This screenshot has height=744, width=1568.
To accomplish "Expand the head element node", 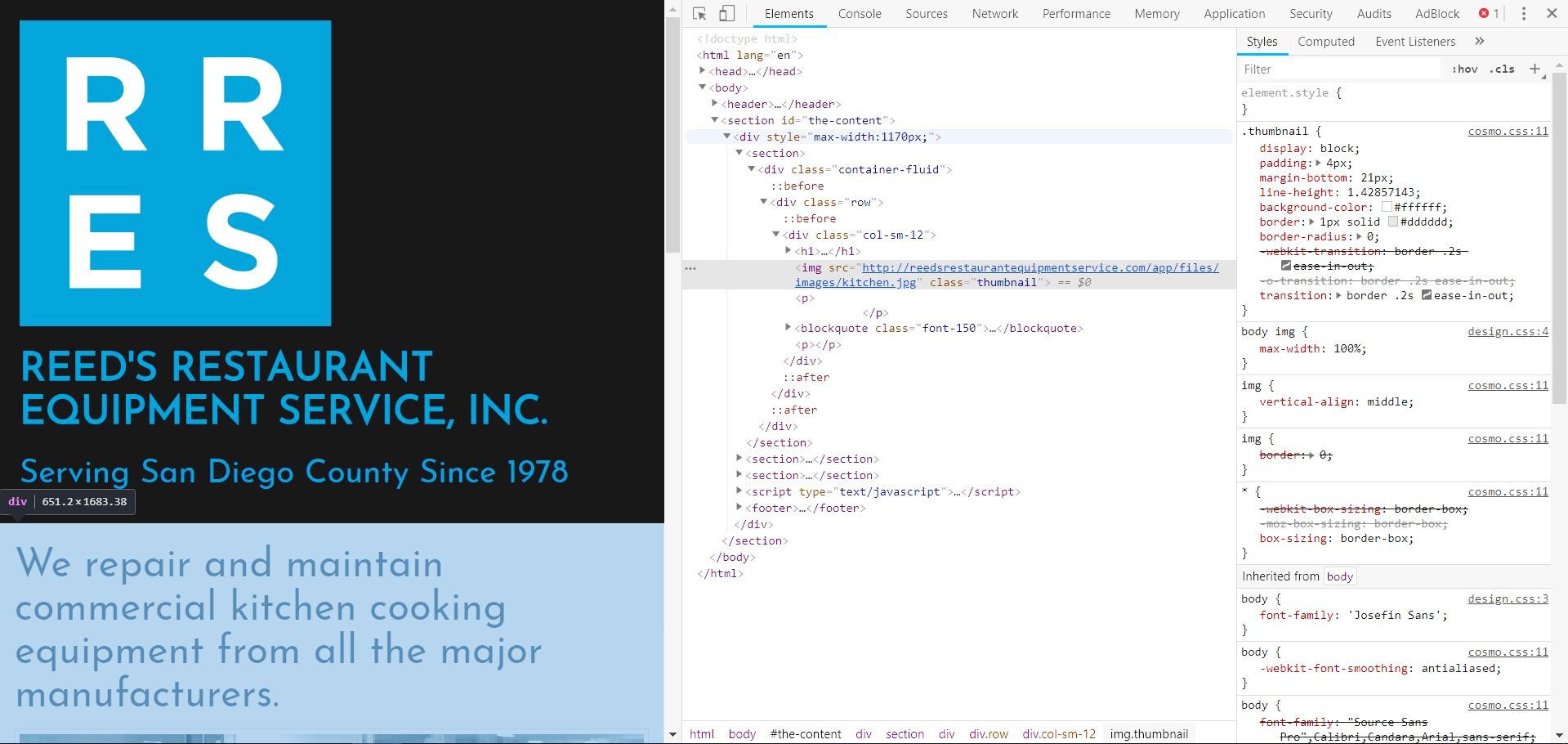I will coord(703,71).
